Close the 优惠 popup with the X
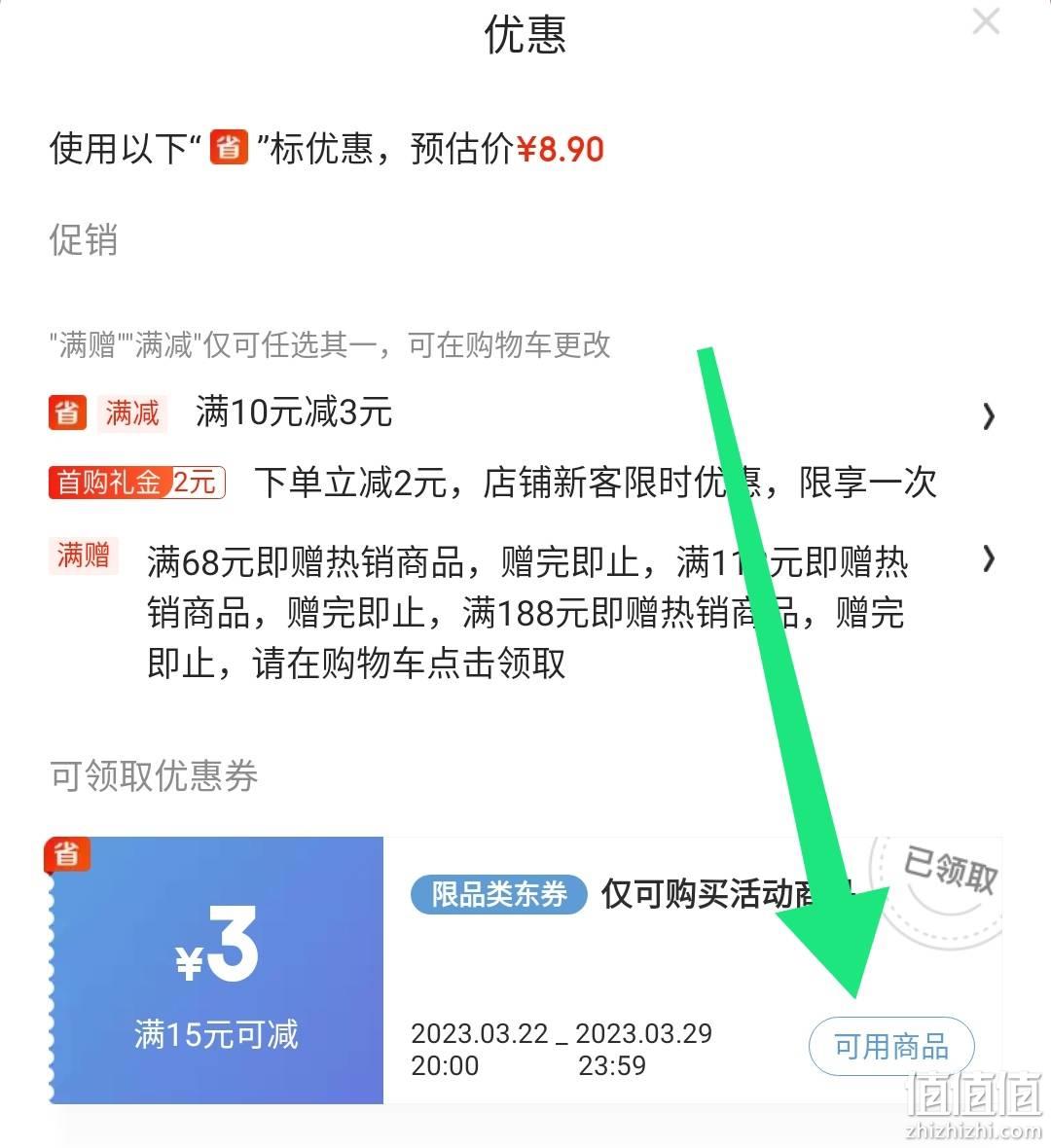Image resolution: width=1051 pixels, height=1148 pixels. 986,21
